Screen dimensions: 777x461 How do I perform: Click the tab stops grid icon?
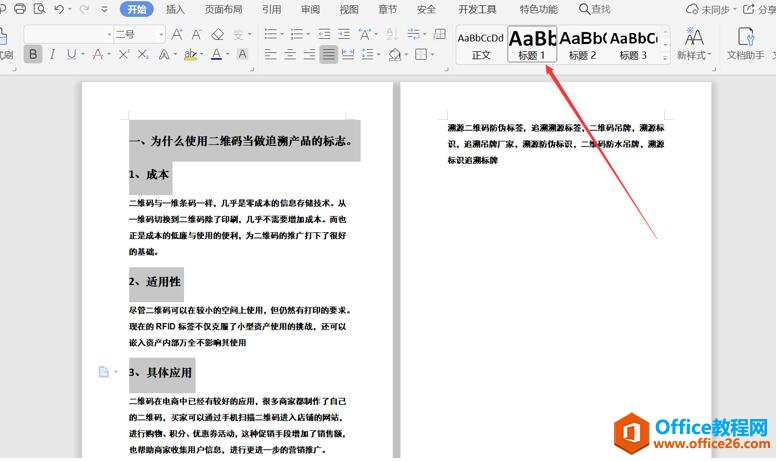440,34
